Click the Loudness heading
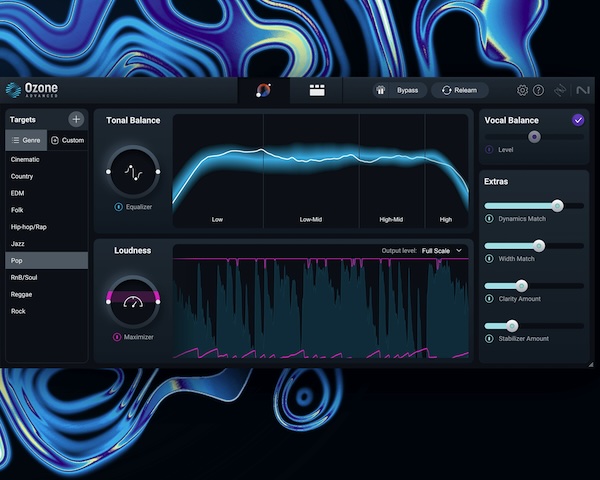The width and height of the screenshot is (600, 480). click(x=132, y=250)
